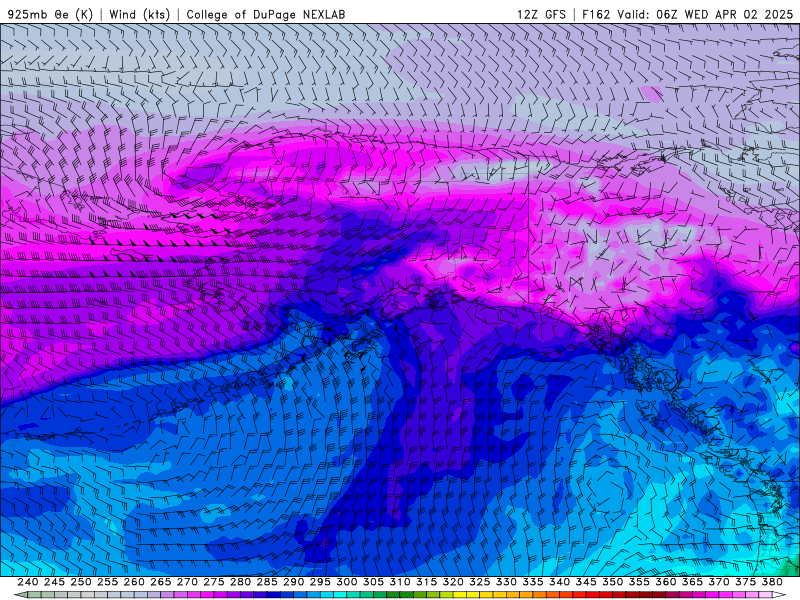The height and width of the screenshot is (600, 800).
Task: Click the 280 value on color scale
Action: coord(240,582)
